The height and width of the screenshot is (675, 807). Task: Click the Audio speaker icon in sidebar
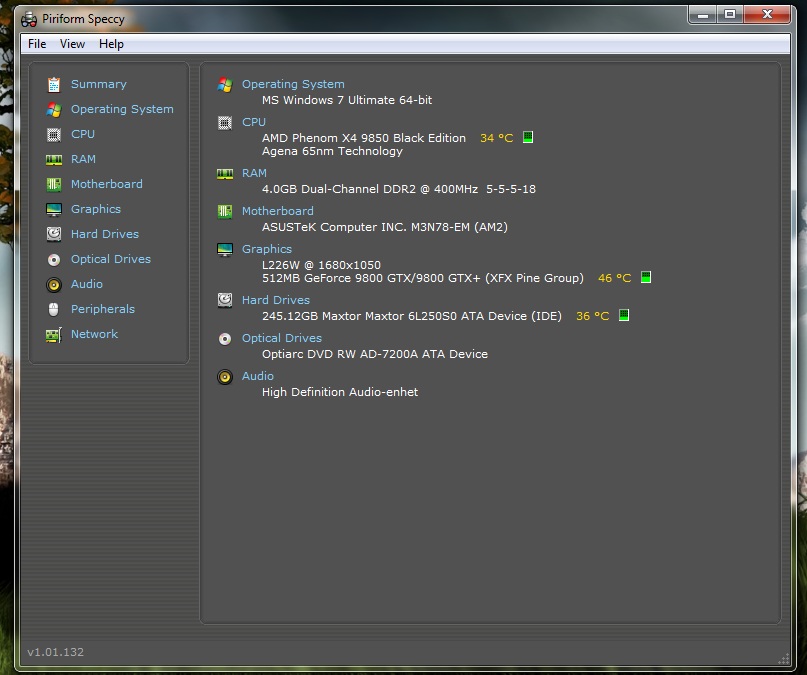tap(54, 285)
